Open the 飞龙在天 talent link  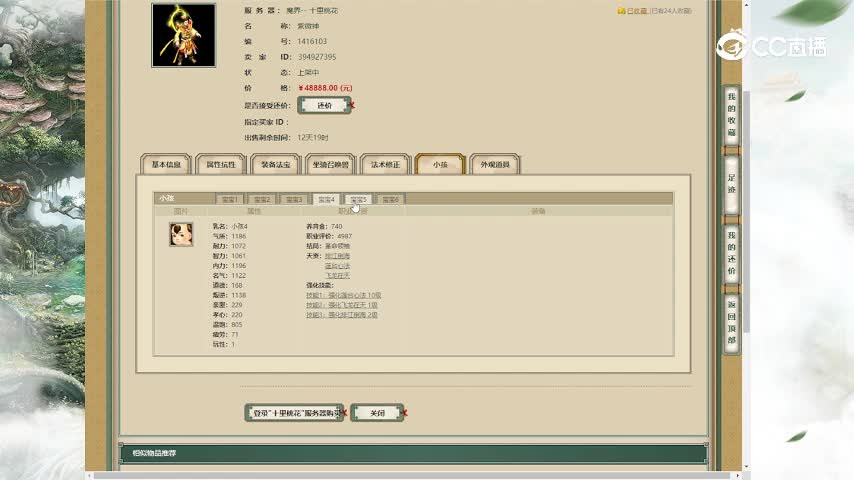click(x=337, y=276)
